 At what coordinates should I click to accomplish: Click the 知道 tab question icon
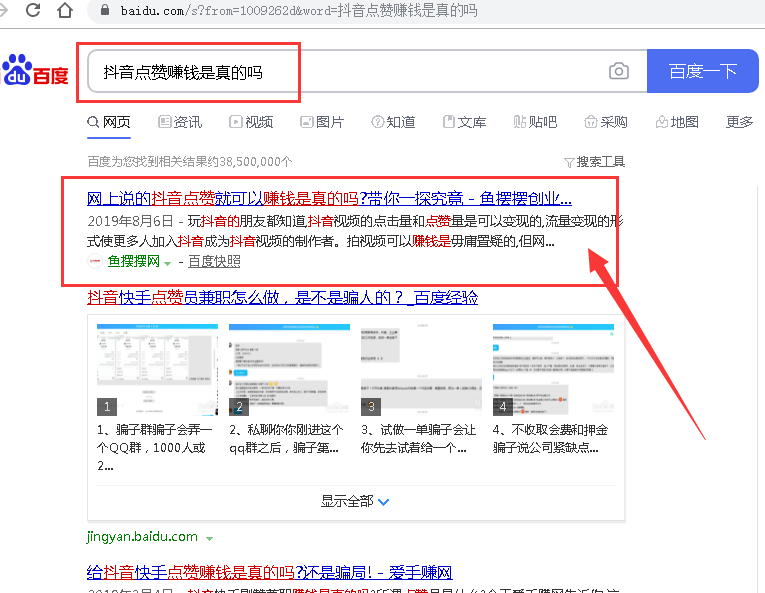click(378, 122)
